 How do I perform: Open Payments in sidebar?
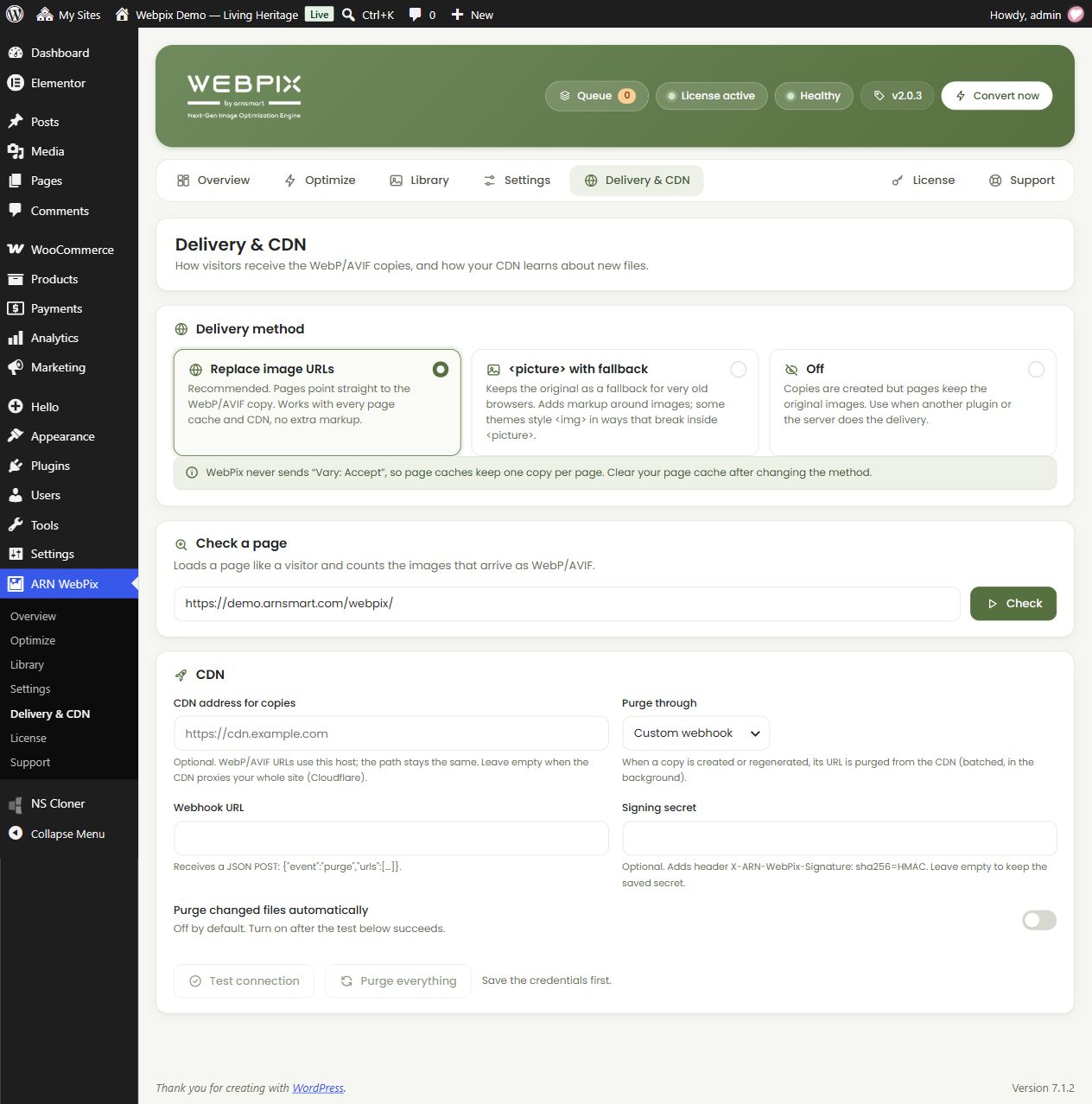pyautogui.click(x=69, y=308)
